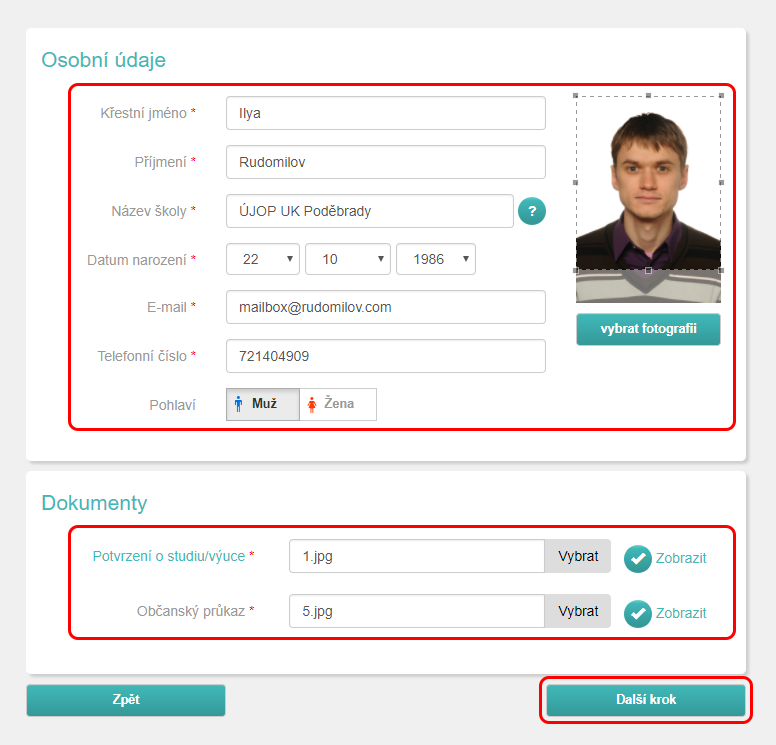Click the Pohlaví label
The image size is (776, 745).
point(173,405)
